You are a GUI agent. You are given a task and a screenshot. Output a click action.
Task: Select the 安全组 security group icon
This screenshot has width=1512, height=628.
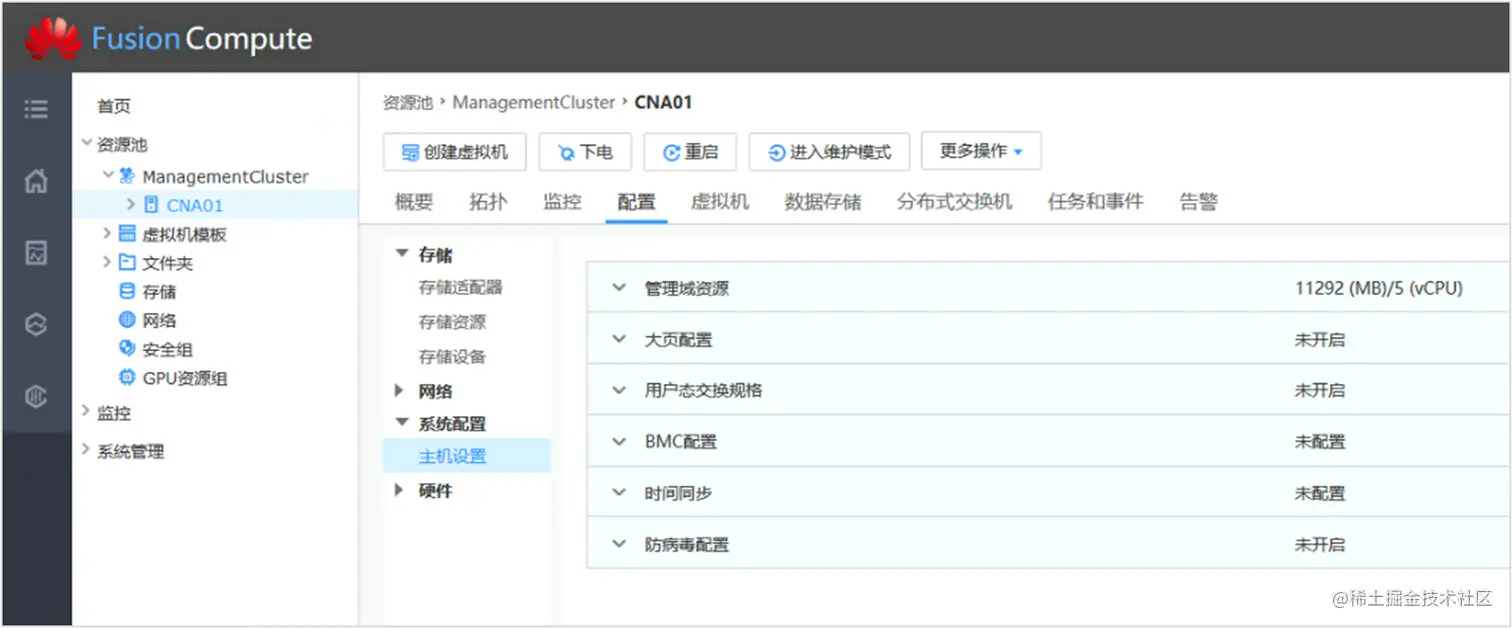click(127, 349)
